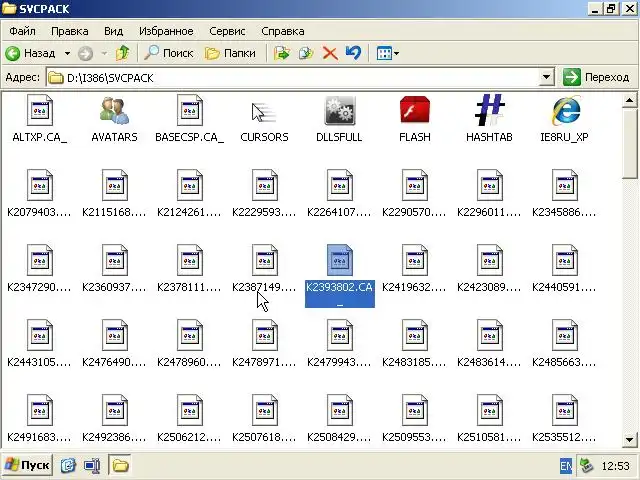The width and height of the screenshot is (640, 480).
Task: Open the Сервис menu
Action: pyautogui.click(x=227, y=31)
